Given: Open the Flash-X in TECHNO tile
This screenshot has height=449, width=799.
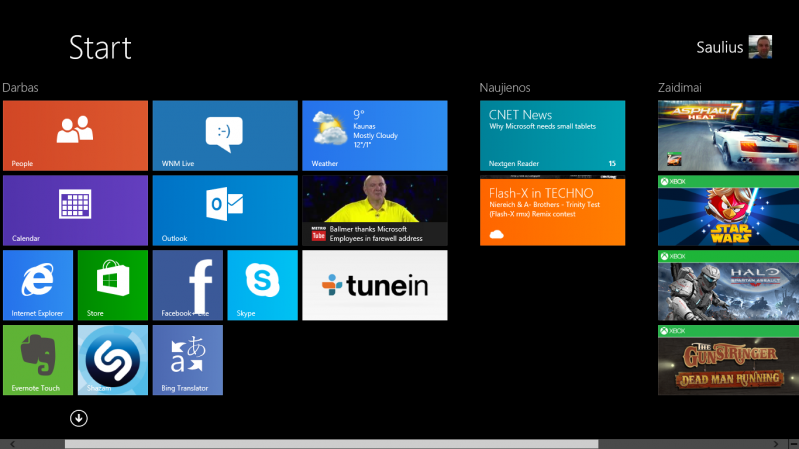Looking at the screenshot, I should coord(552,211).
